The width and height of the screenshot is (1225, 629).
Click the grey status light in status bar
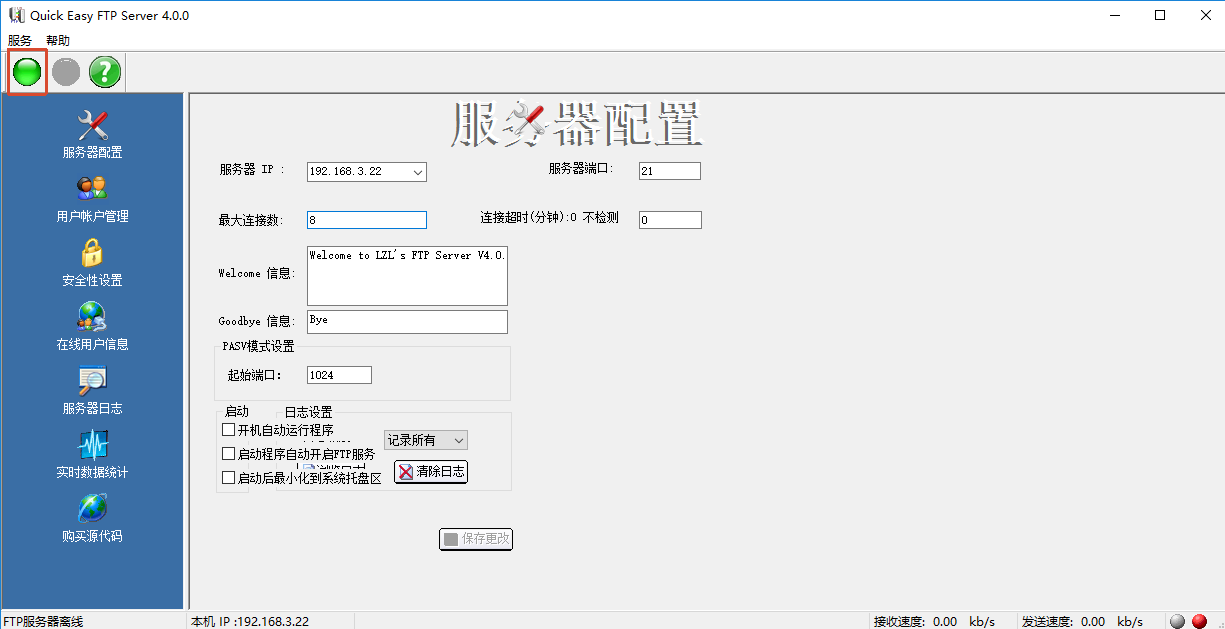[x=1177, y=621]
